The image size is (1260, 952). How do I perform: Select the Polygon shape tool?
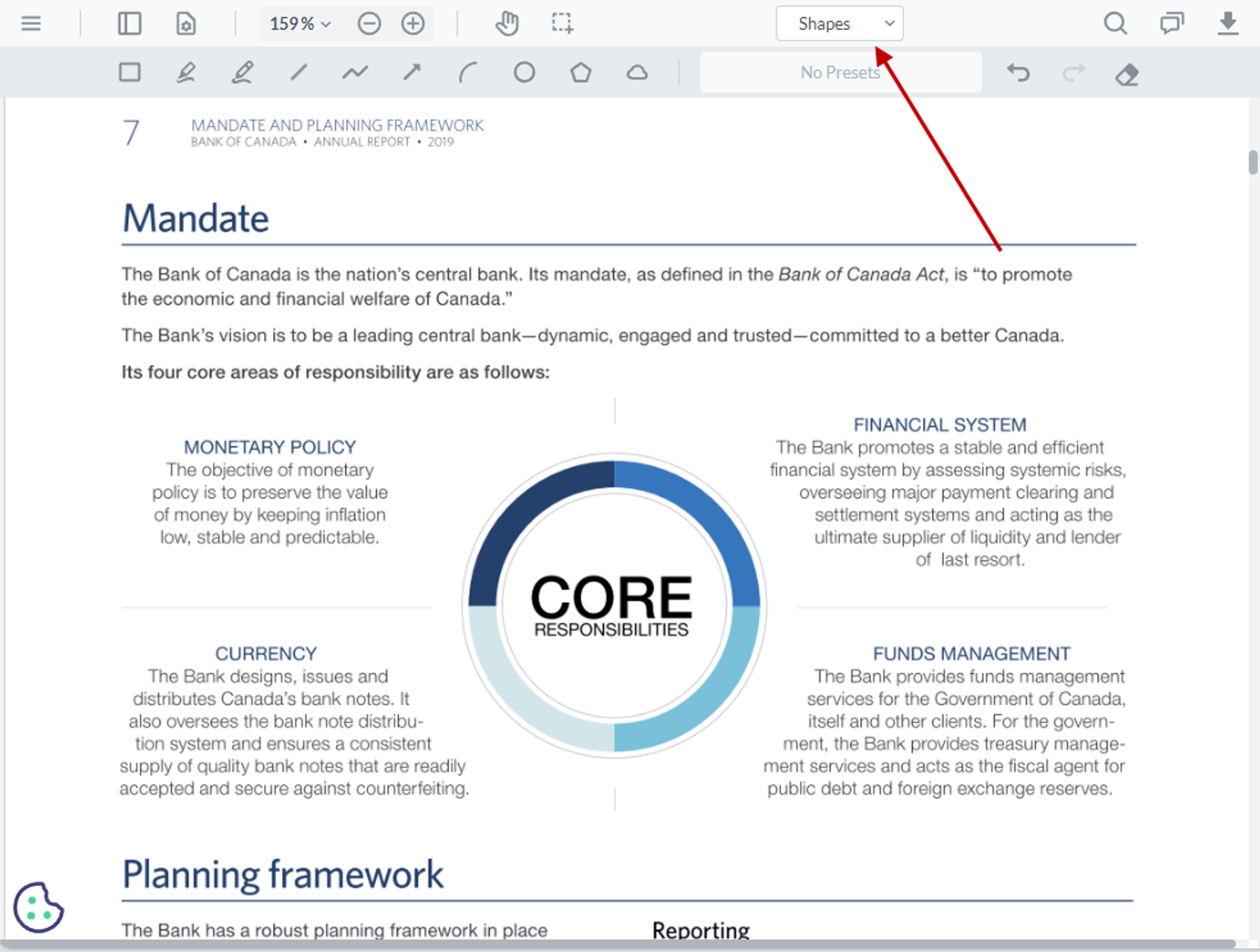tap(580, 73)
